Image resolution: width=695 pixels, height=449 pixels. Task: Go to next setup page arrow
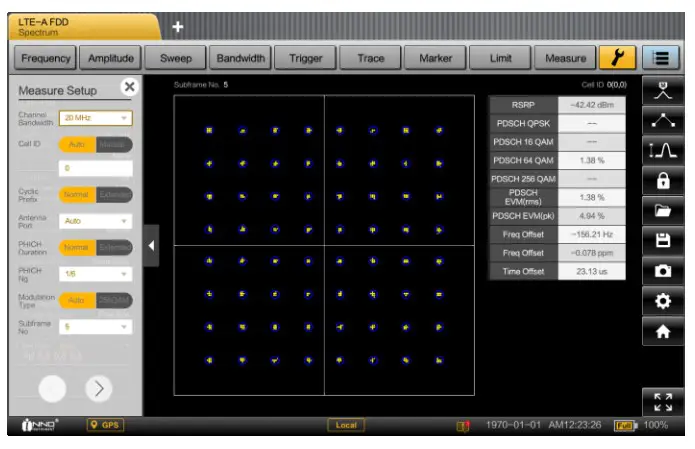[98, 389]
